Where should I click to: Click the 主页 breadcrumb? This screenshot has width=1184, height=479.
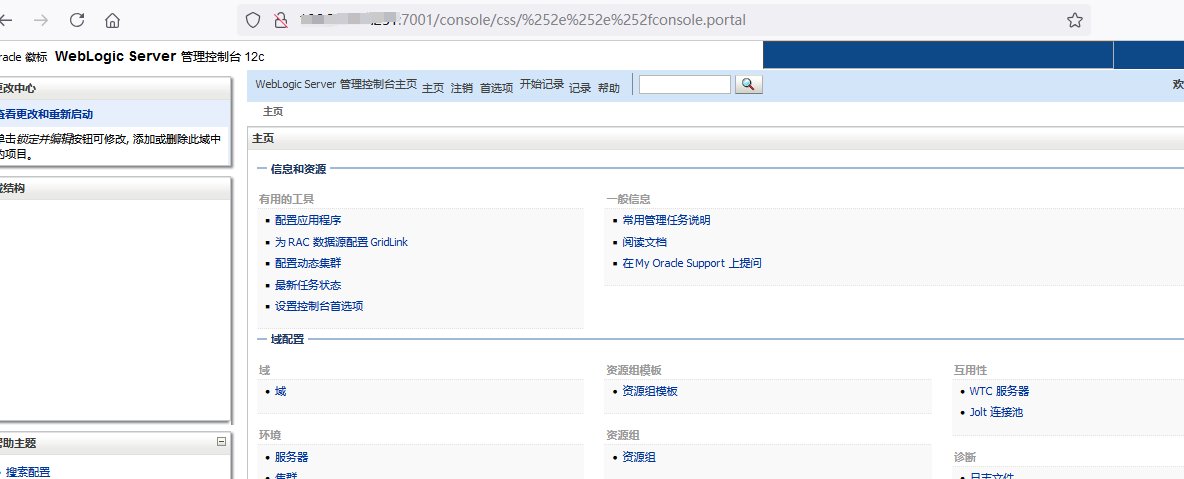point(273,112)
